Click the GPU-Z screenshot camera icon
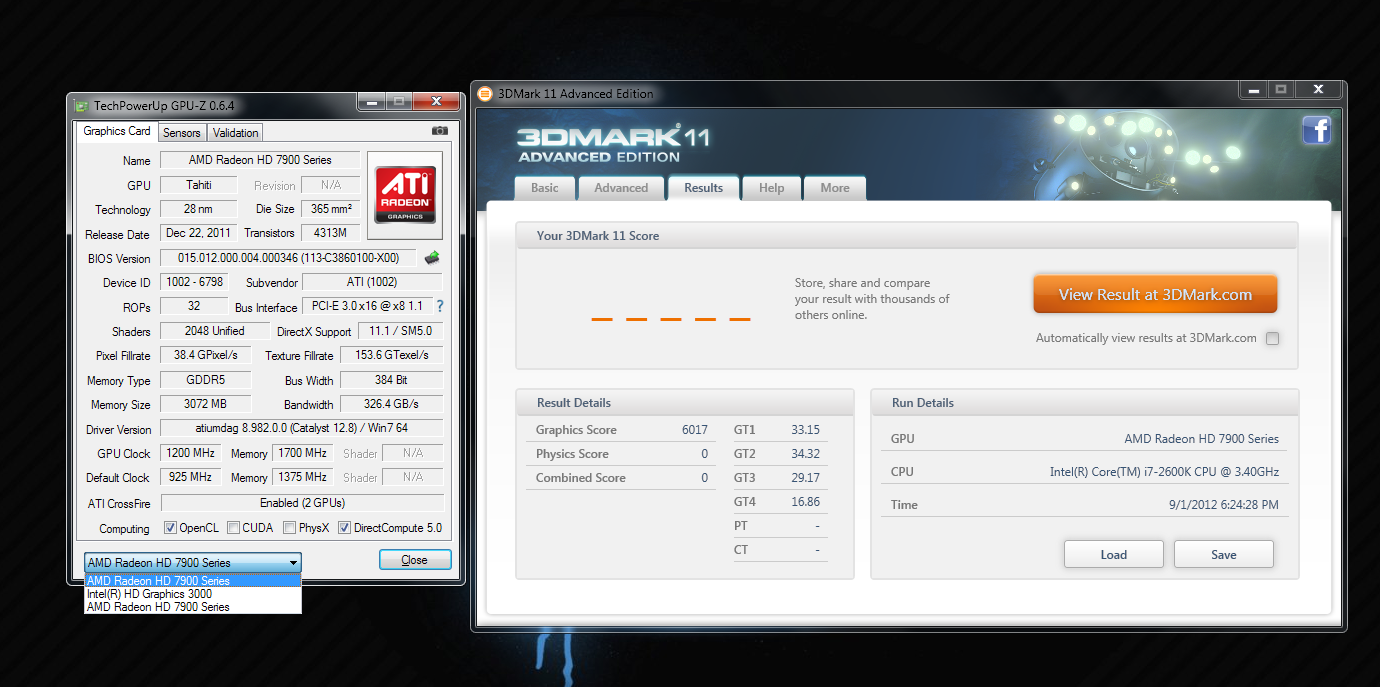The width and height of the screenshot is (1380, 687). (440, 131)
